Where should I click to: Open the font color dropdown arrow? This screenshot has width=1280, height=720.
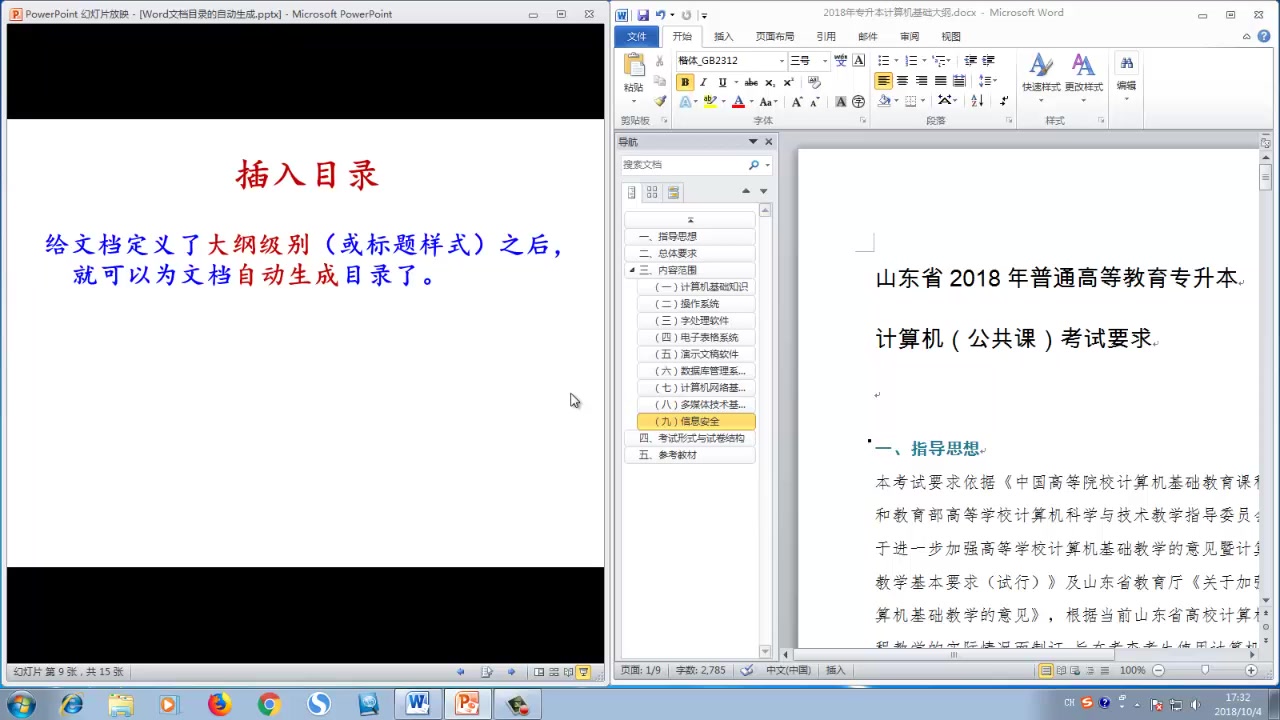tap(750, 102)
